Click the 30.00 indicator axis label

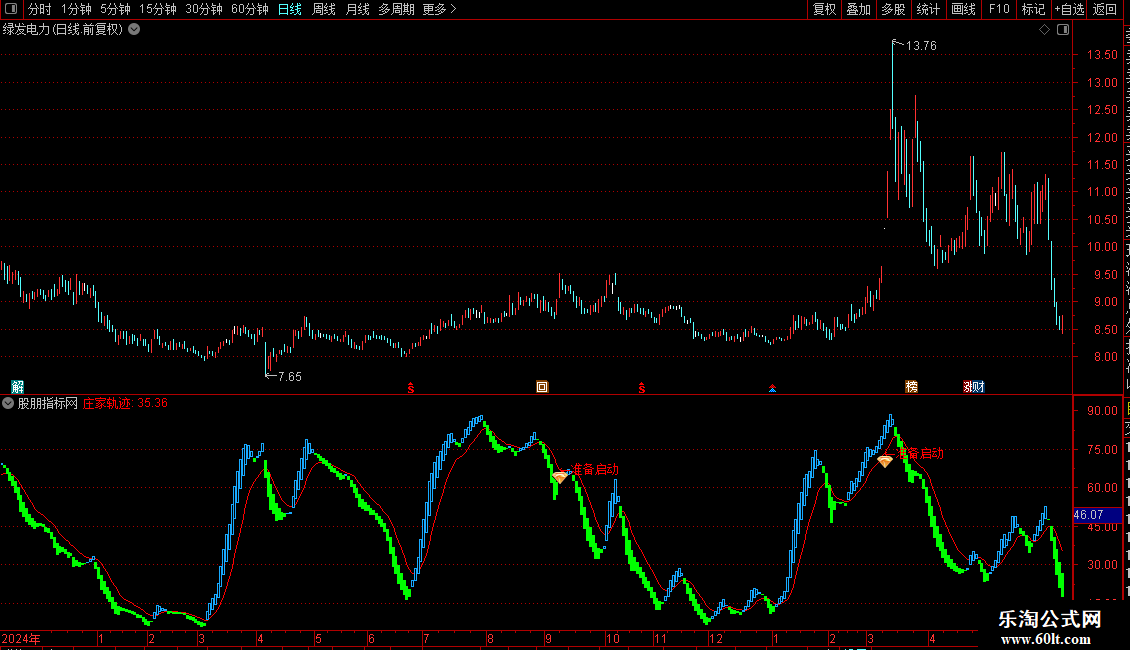[x=1102, y=565]
